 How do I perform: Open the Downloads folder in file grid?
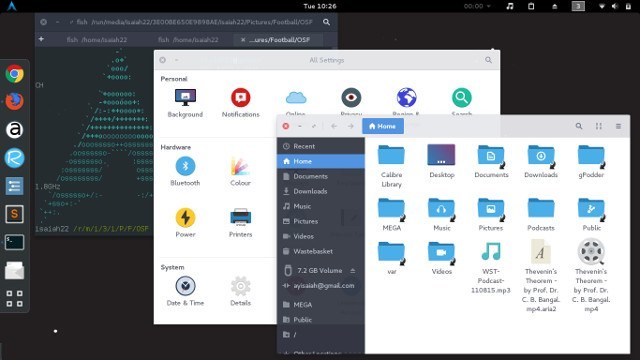pyautogui.click(x=541, y=161)
